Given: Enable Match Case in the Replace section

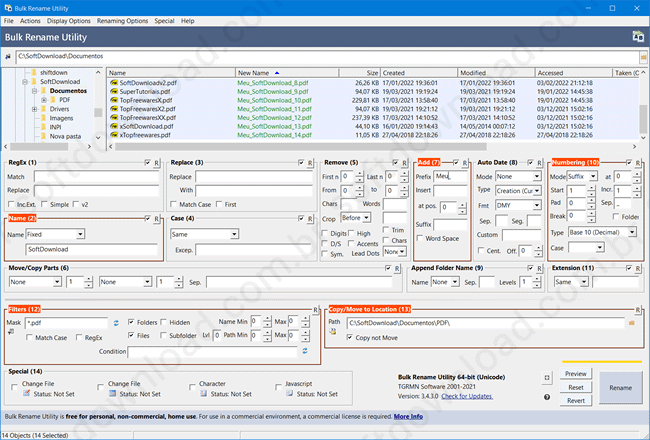Looking at the screenshot, I should pyautogui.click(x=174, y=204).
